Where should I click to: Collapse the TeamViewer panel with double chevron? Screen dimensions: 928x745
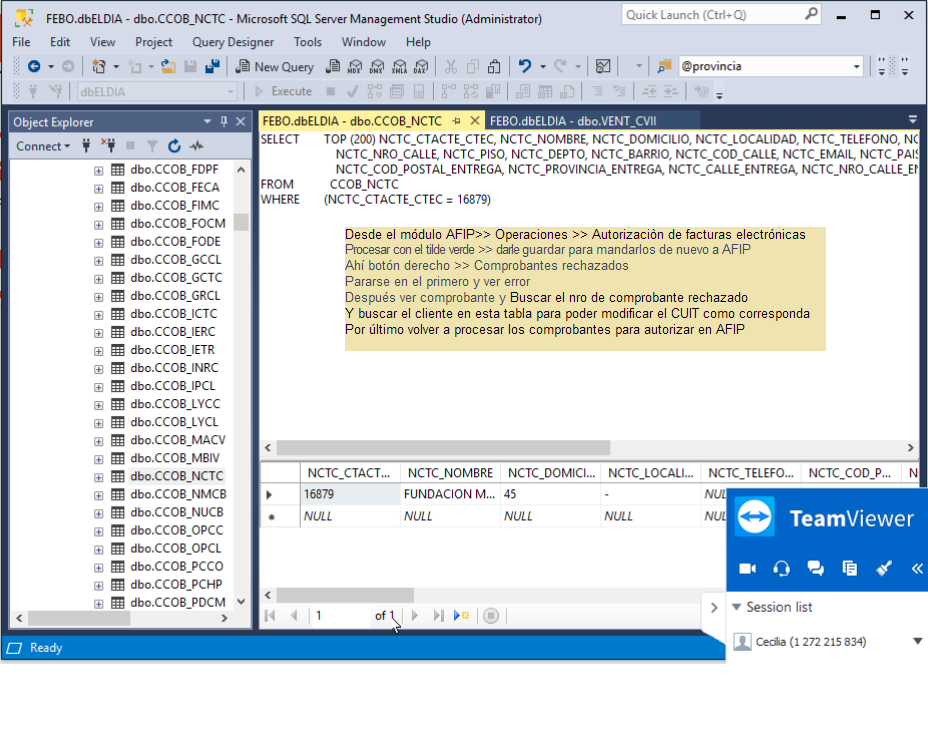pyautogui.click(x=916, y=568)
